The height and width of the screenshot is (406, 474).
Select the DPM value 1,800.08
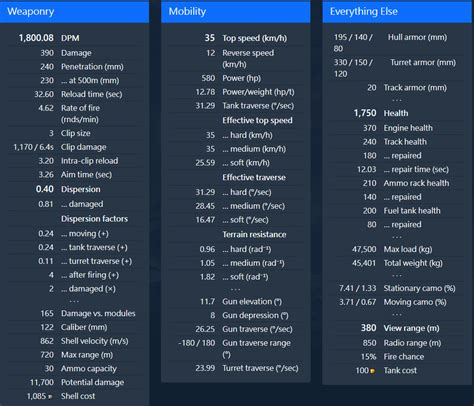[x=36, y=38]
